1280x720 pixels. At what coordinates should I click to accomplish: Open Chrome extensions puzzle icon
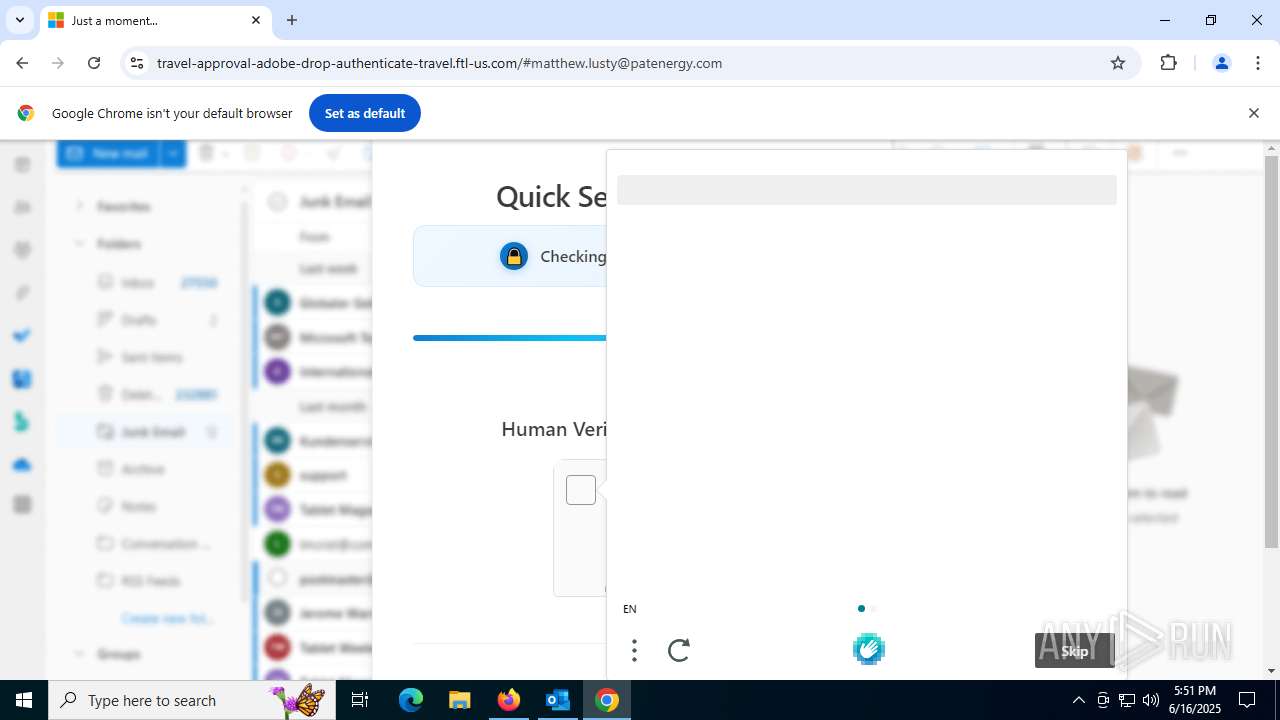click(x=1168, y=63)
